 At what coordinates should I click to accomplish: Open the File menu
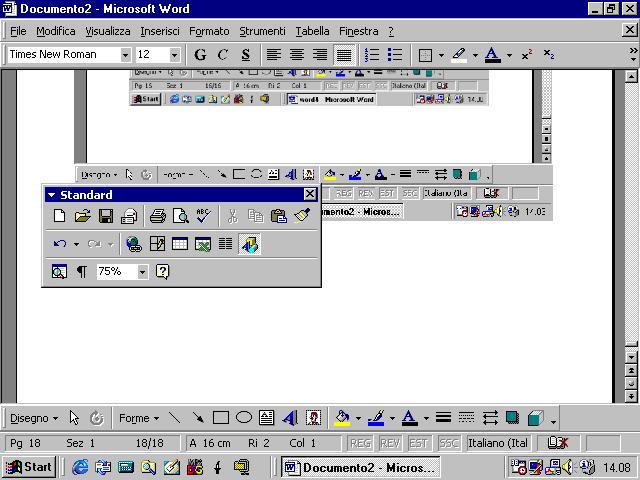[x=18, y=31]
